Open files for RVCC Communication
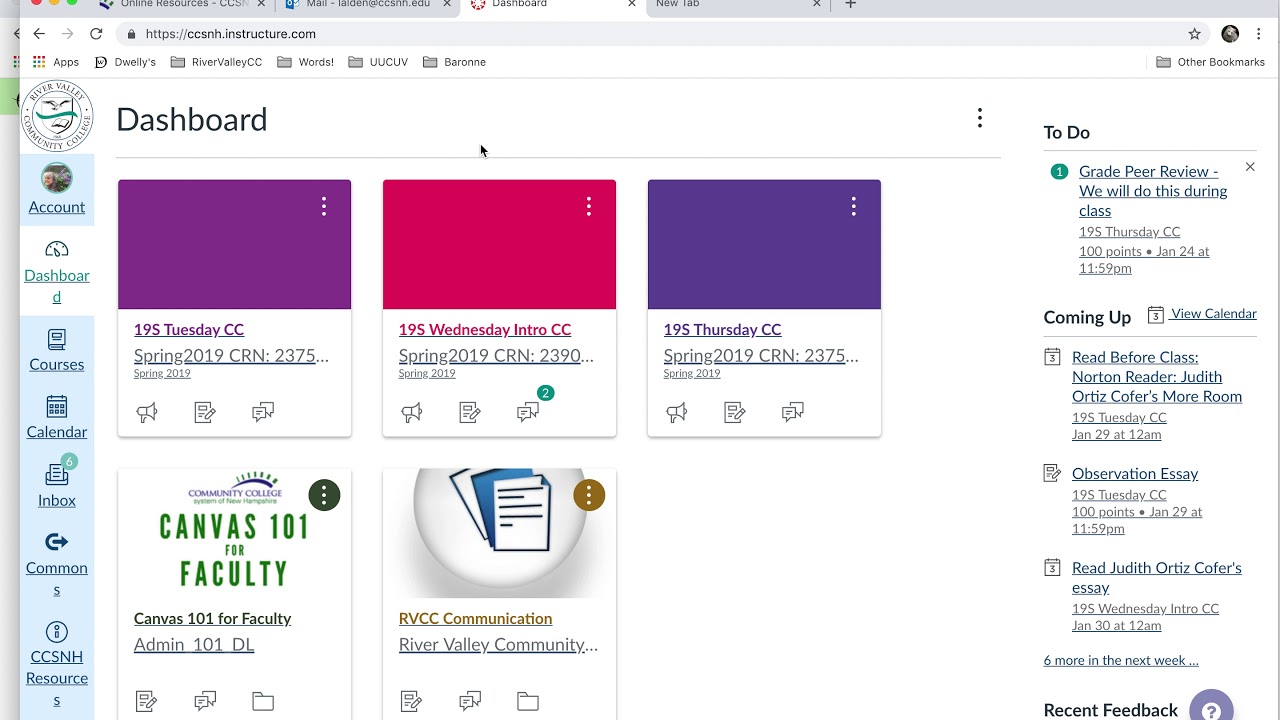The height and width of the screenshot is (720, 1280). point(528,701)
